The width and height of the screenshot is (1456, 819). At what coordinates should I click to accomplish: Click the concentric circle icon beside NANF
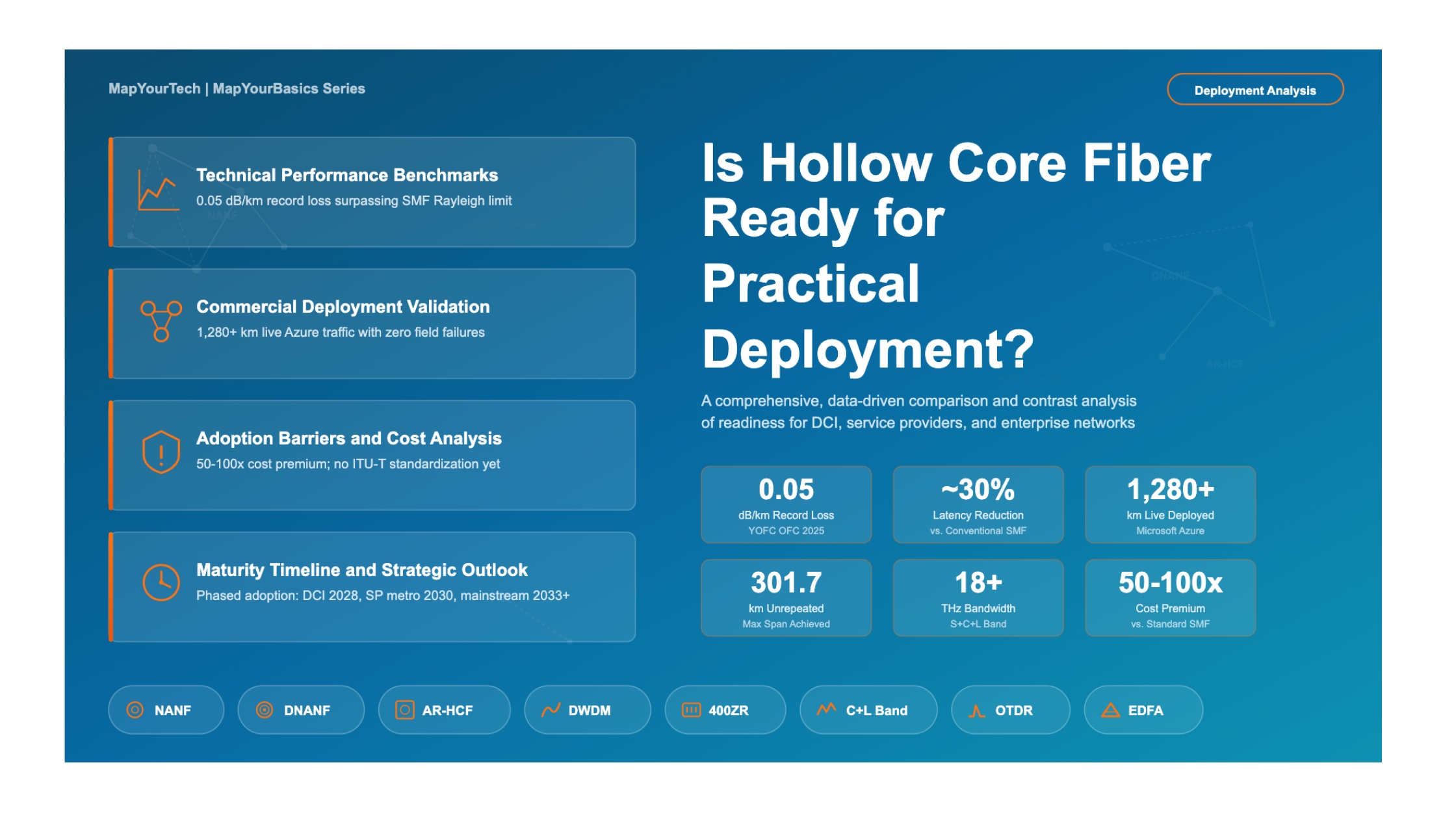tap(135, 710)
